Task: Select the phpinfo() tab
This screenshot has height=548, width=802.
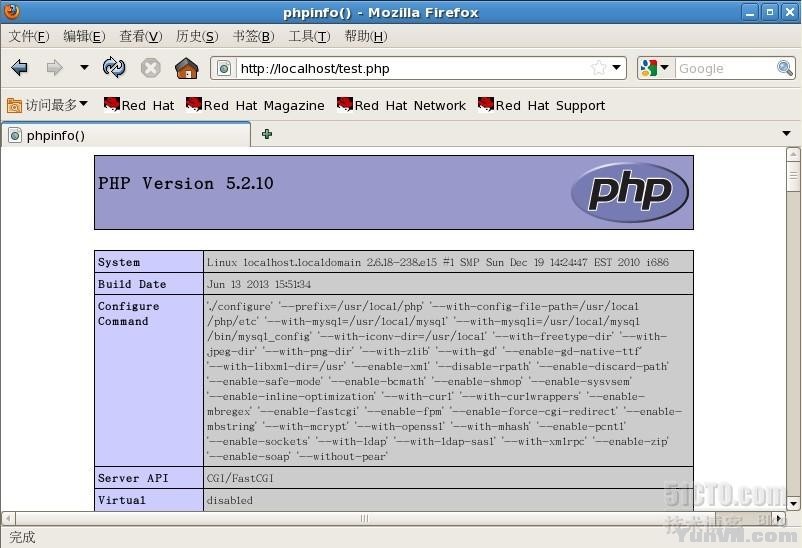Action: [126, 135]
